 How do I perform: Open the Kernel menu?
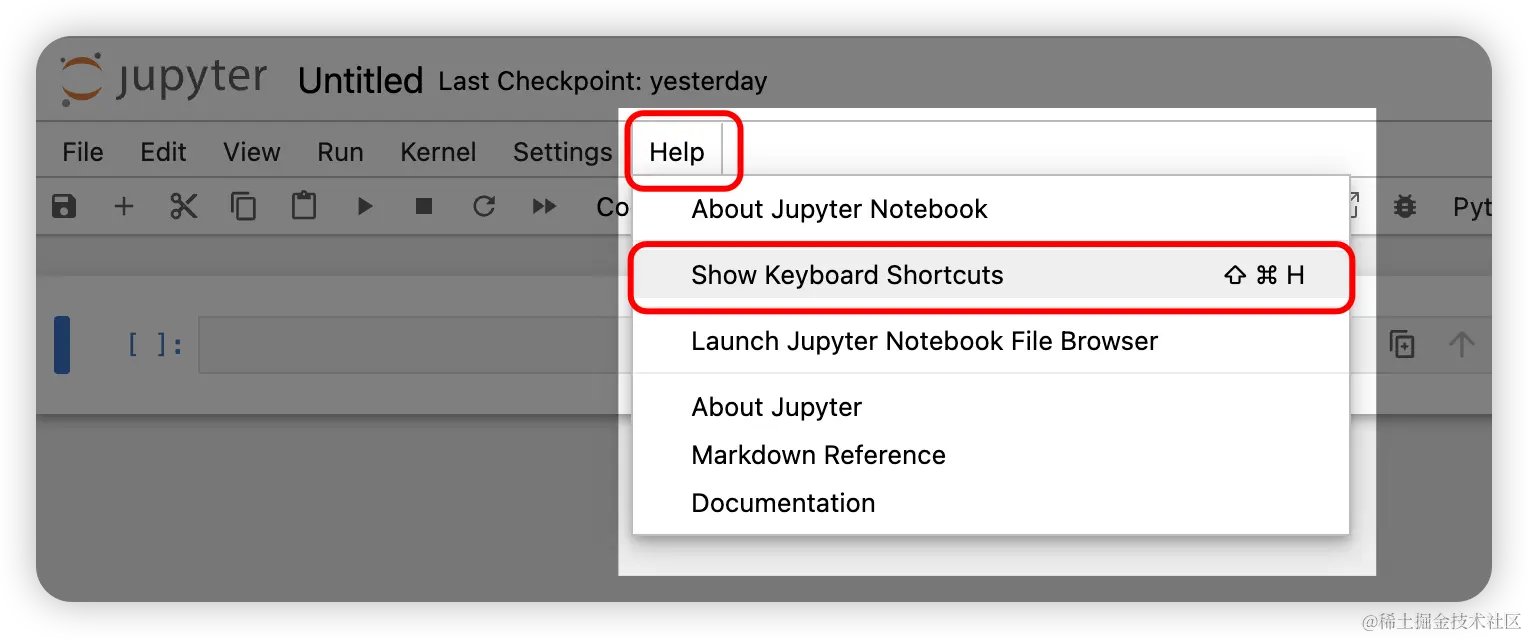(x=438, y=152)
